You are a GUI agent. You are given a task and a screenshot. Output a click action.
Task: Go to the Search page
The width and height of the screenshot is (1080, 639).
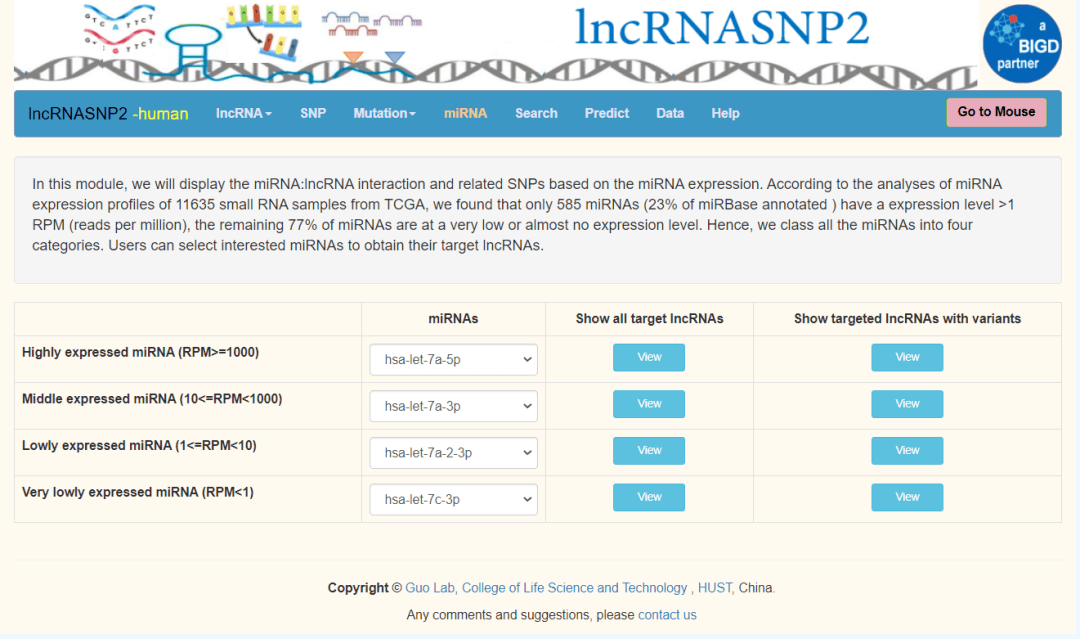point(536,114)
